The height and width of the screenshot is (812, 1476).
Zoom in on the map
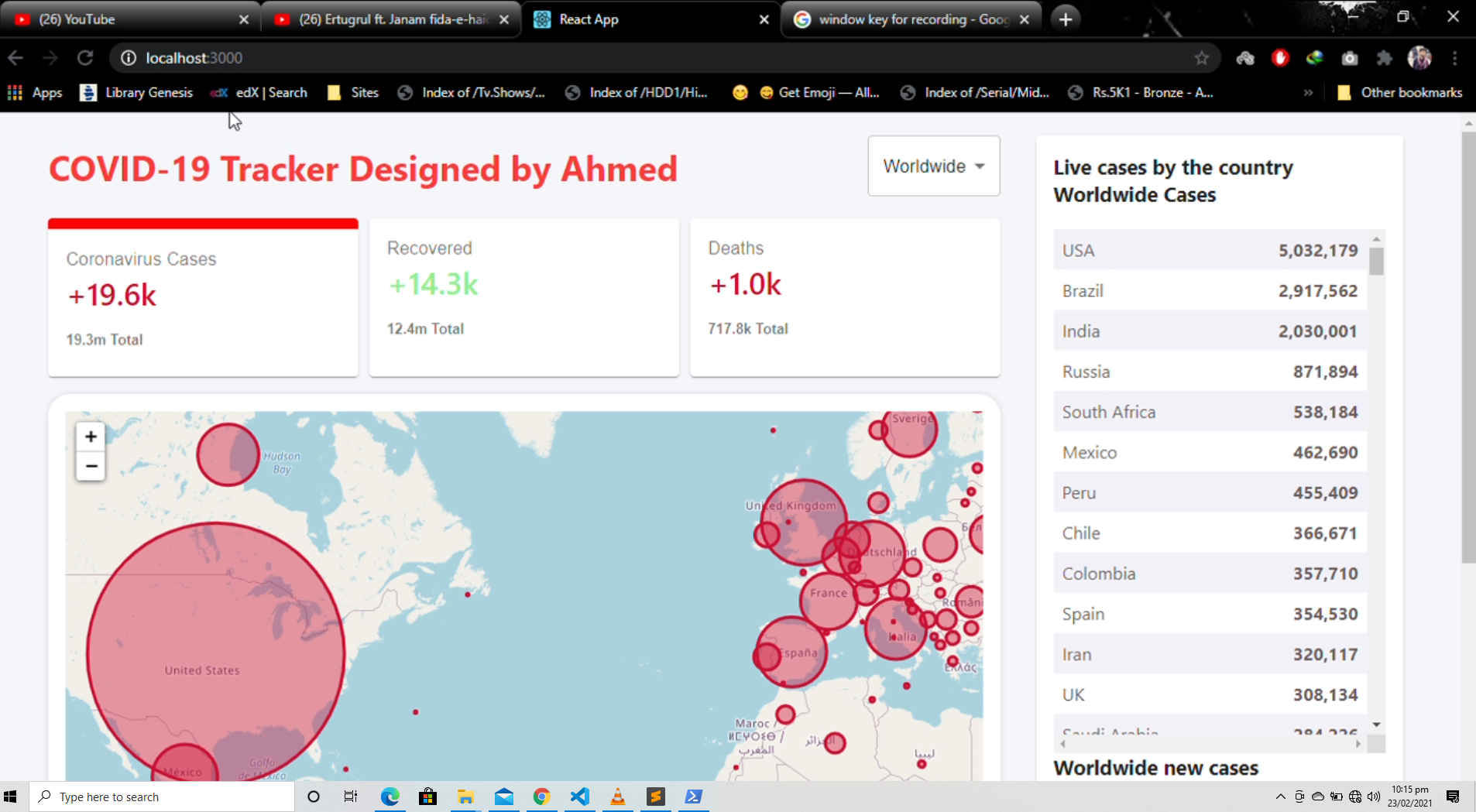coord(91,437)
